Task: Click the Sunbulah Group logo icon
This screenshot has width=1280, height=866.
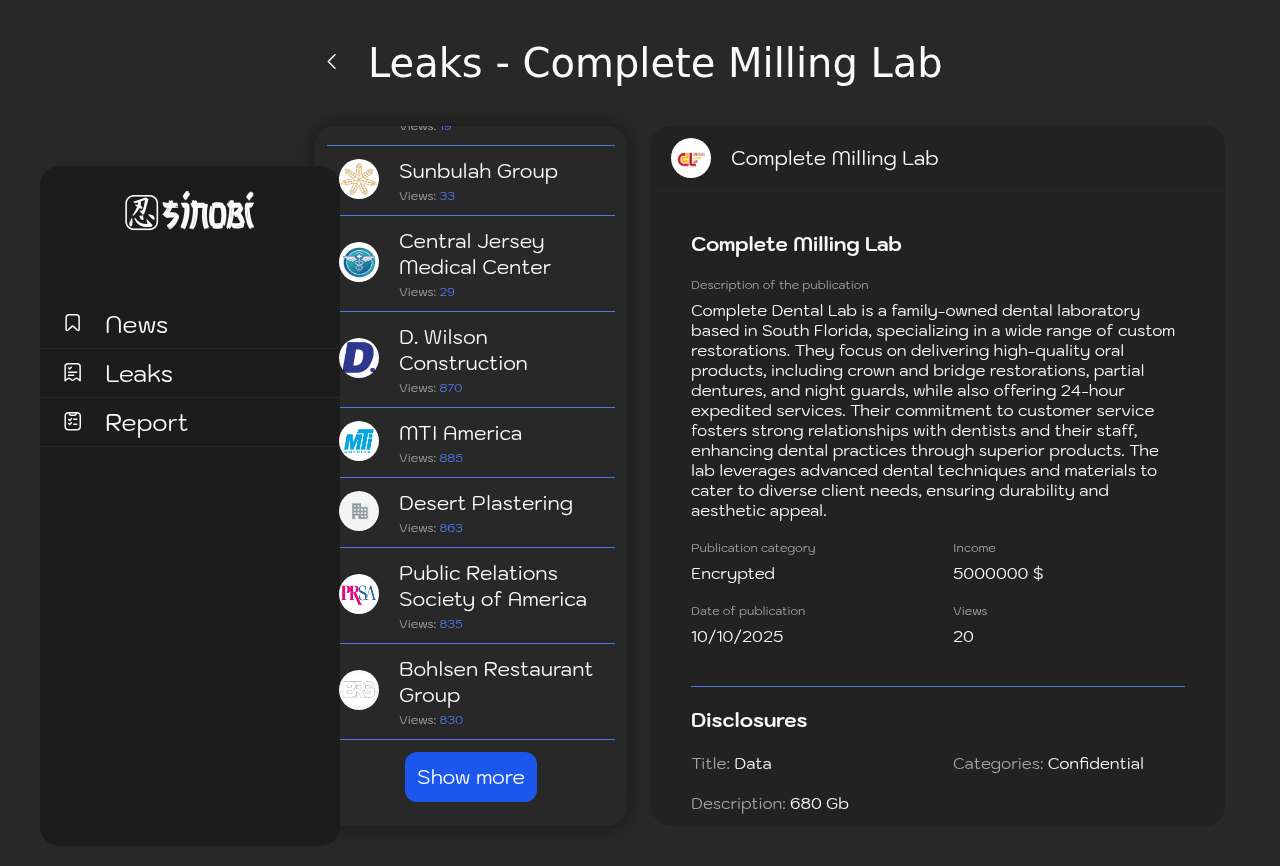Action: click(359, 179)
